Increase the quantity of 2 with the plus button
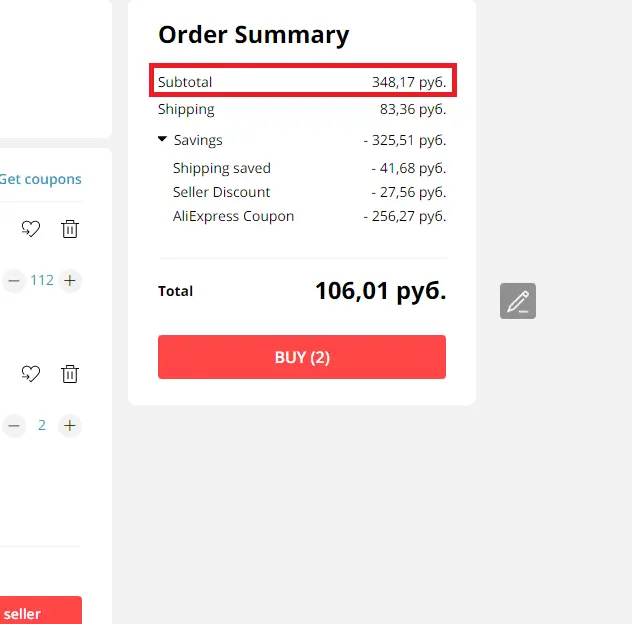 point(70,425)
